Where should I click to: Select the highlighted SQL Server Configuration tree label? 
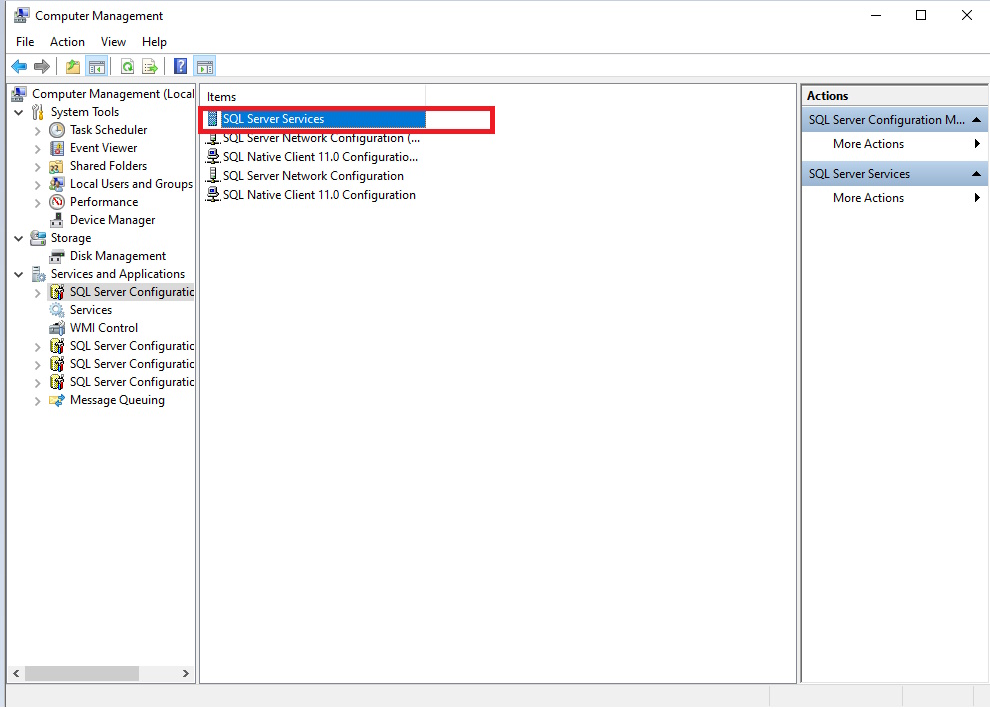coord(131,292)
